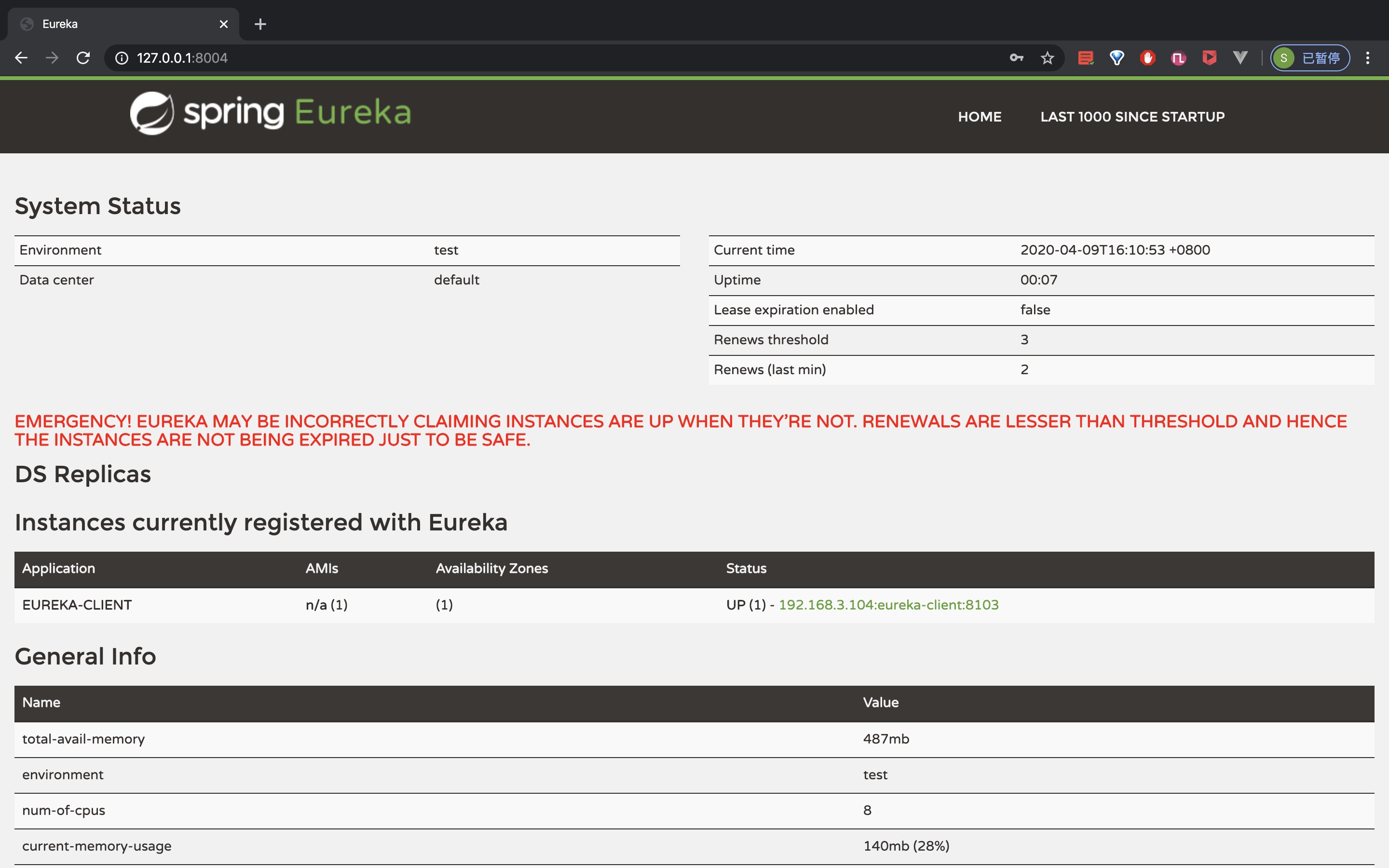Click the red document extension icon

(x=1085, y=57)
